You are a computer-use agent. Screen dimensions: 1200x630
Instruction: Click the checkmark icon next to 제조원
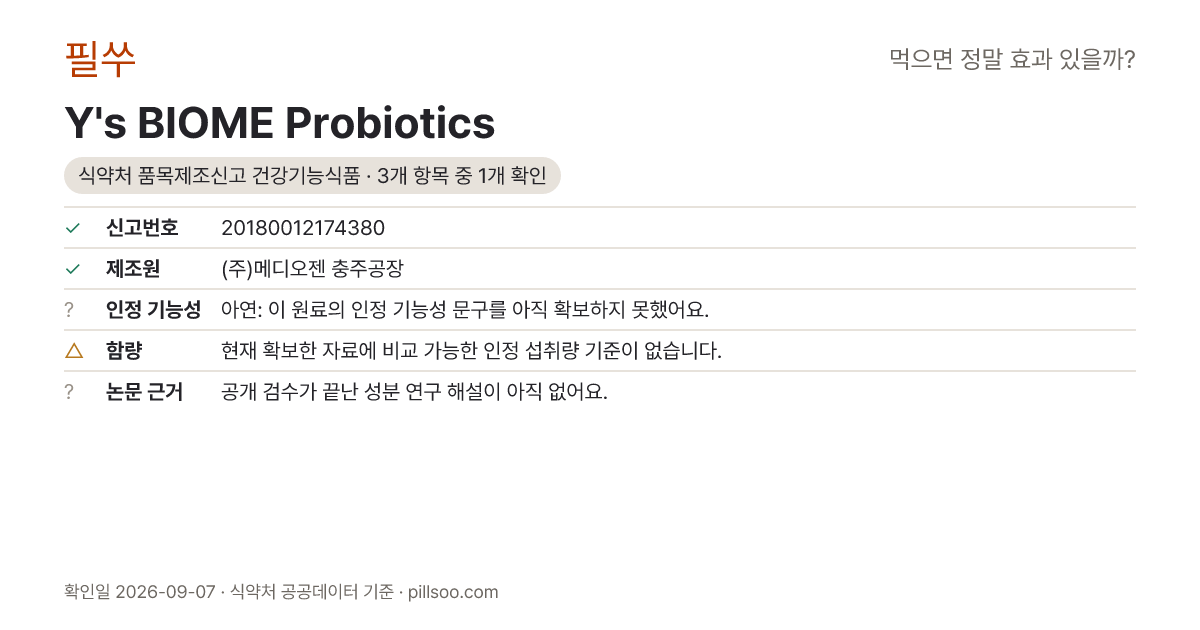[x=72, y=269]
